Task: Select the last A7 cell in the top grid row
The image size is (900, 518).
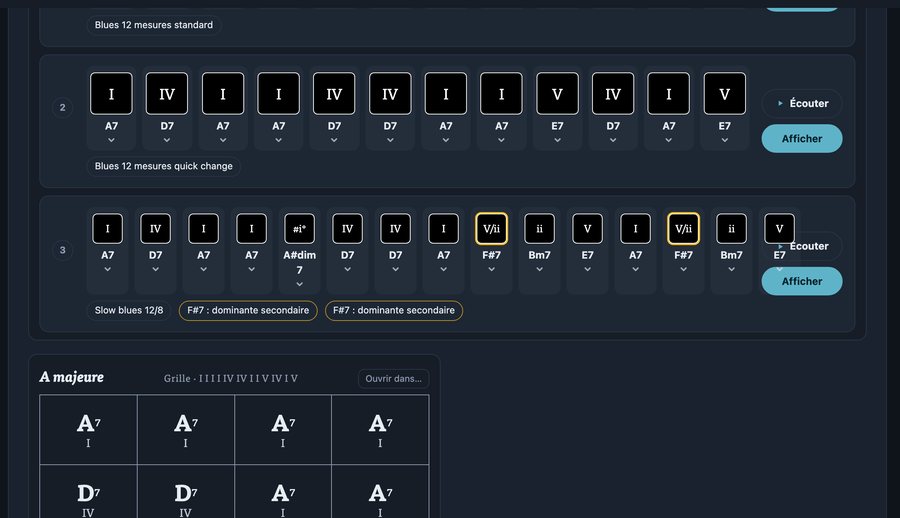Action: [380, 430]
